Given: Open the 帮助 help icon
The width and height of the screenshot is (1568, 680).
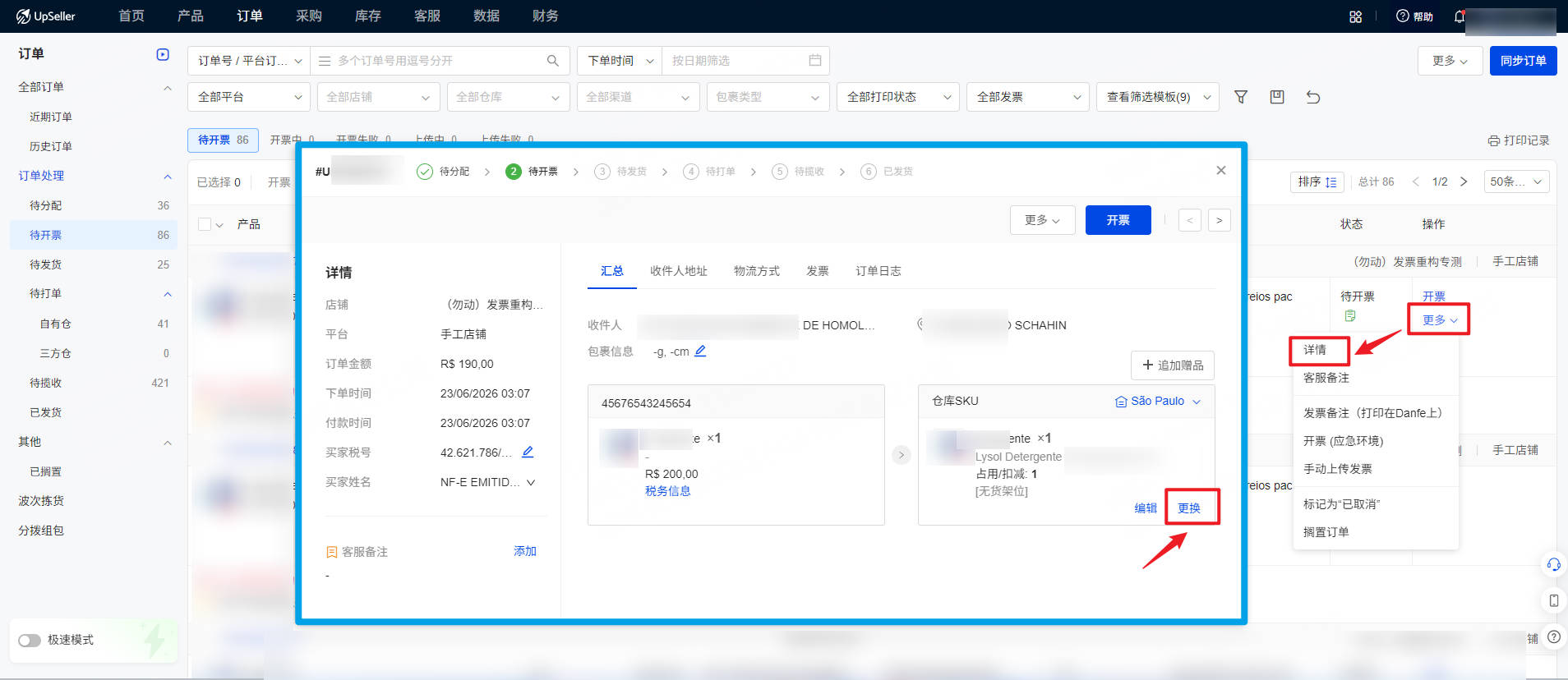Looking at the screenshot, I should point(1414,16).
